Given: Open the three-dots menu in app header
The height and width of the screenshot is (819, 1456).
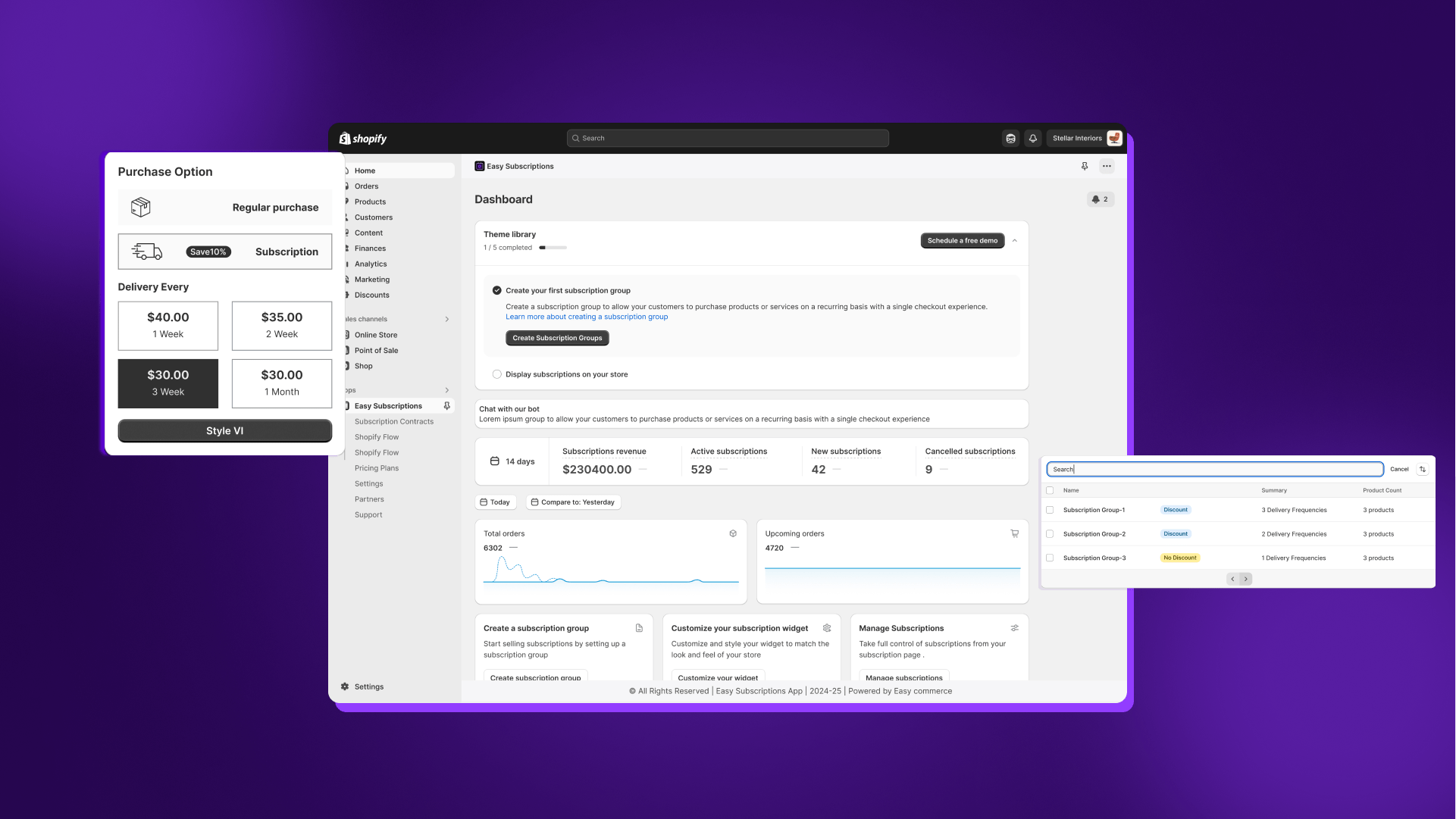Looking at the screenshot, I should point(1107,166).
